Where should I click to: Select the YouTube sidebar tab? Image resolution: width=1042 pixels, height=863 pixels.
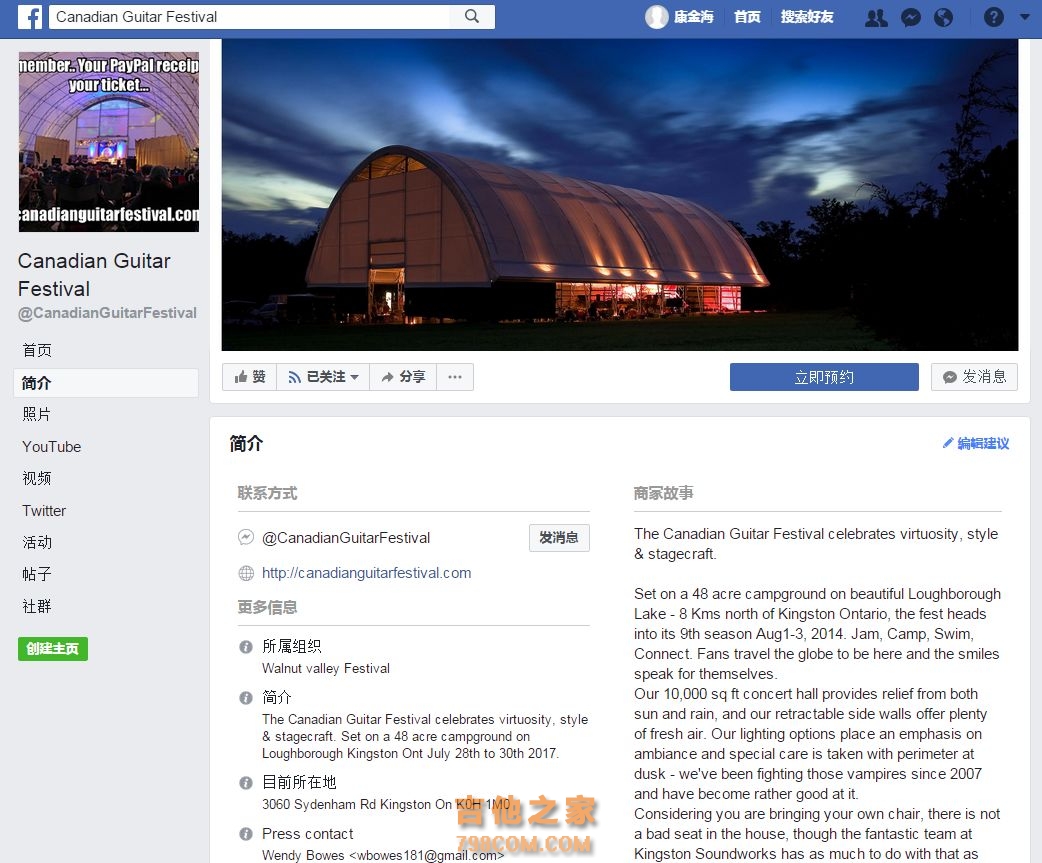coord(52,446)
